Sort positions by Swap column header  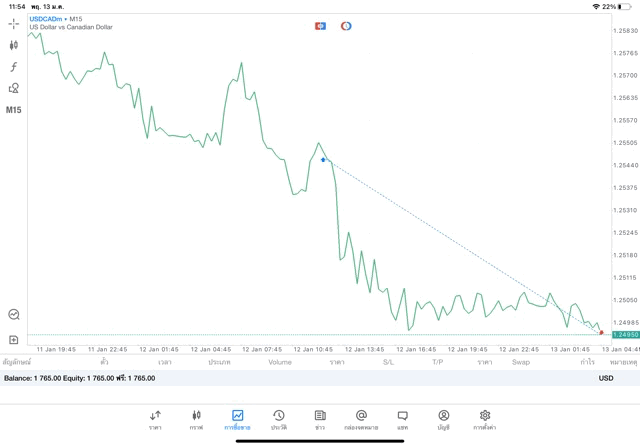pyautogui.click(x=521, y=362)
